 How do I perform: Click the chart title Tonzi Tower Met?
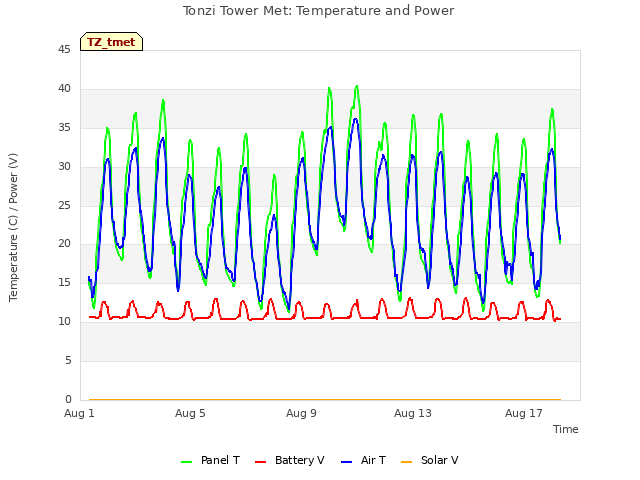318,11
